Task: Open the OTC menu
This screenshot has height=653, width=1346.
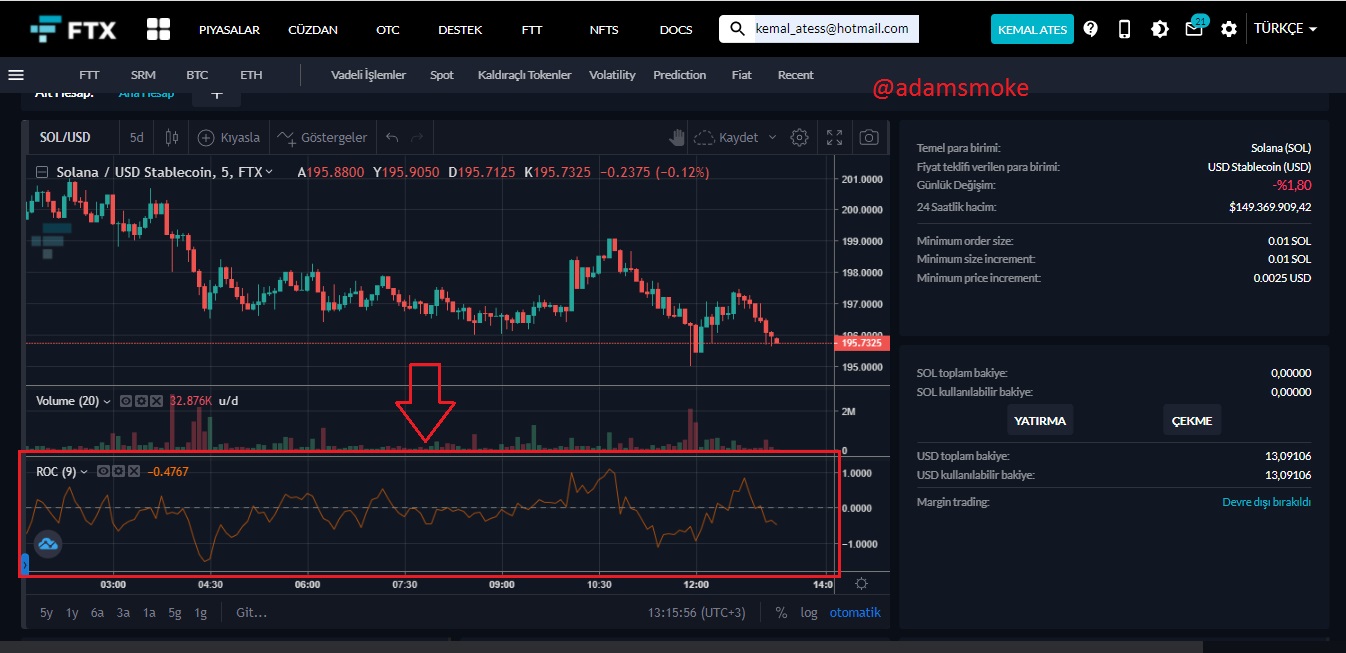Action: click(388, 29)
